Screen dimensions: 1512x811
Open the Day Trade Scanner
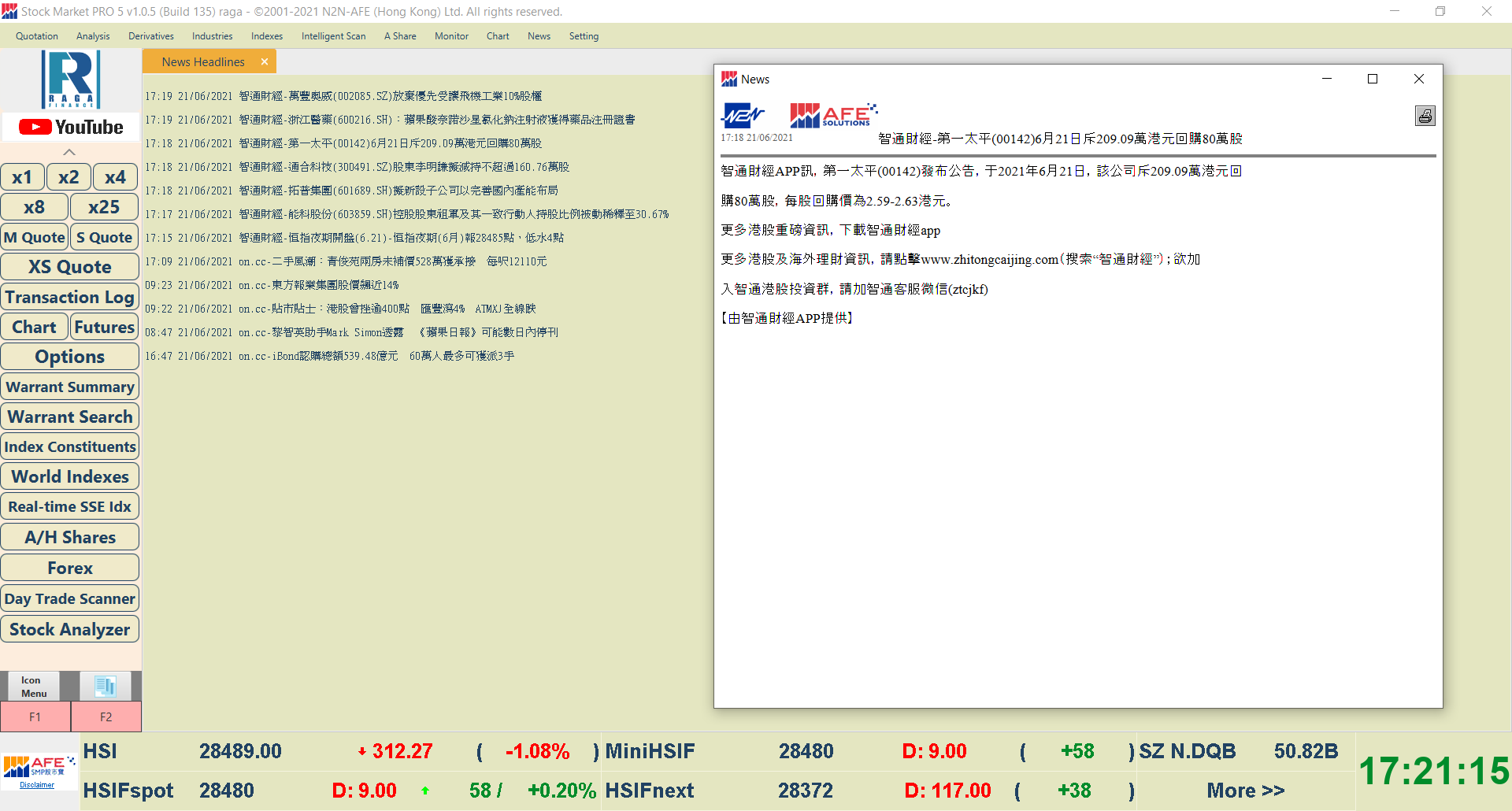pyautogui.click(x=70, y=598)
